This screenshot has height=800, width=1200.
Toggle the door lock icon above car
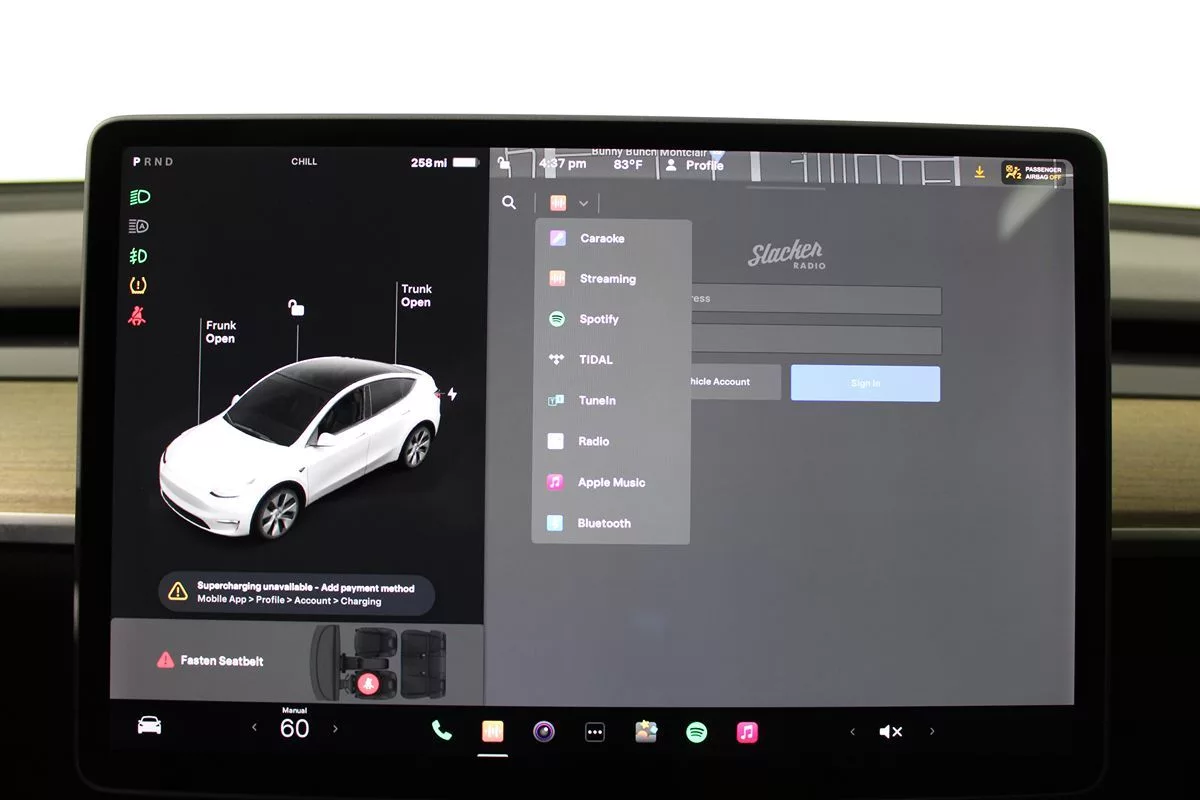[296, 308]
